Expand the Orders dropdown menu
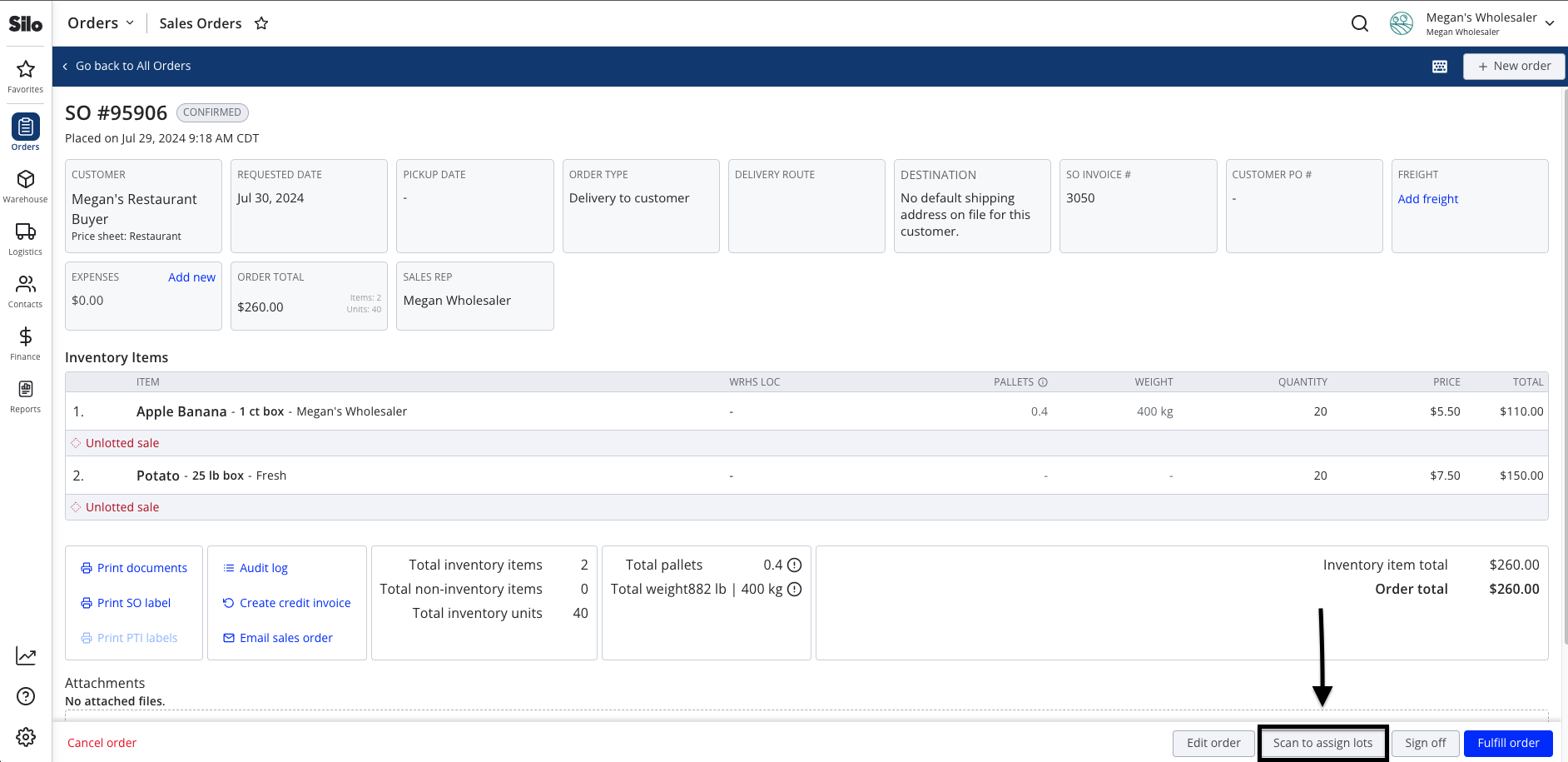Screen dimensions: 1568x762 coord(101,23)
